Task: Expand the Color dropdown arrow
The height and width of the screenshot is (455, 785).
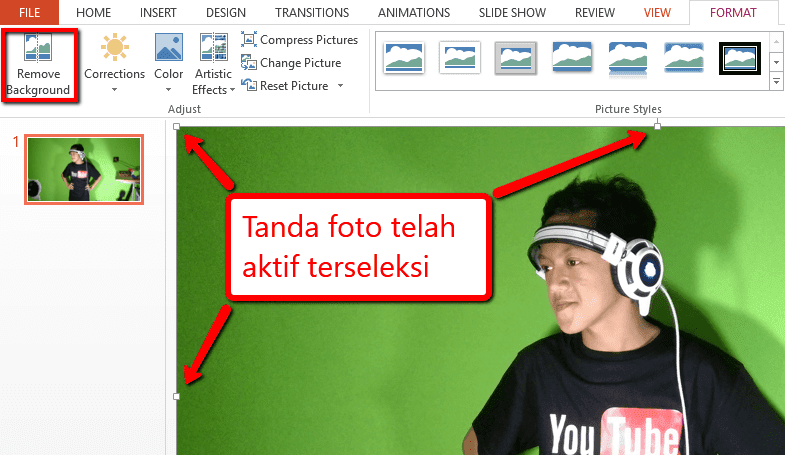Action: click(169, 90)
